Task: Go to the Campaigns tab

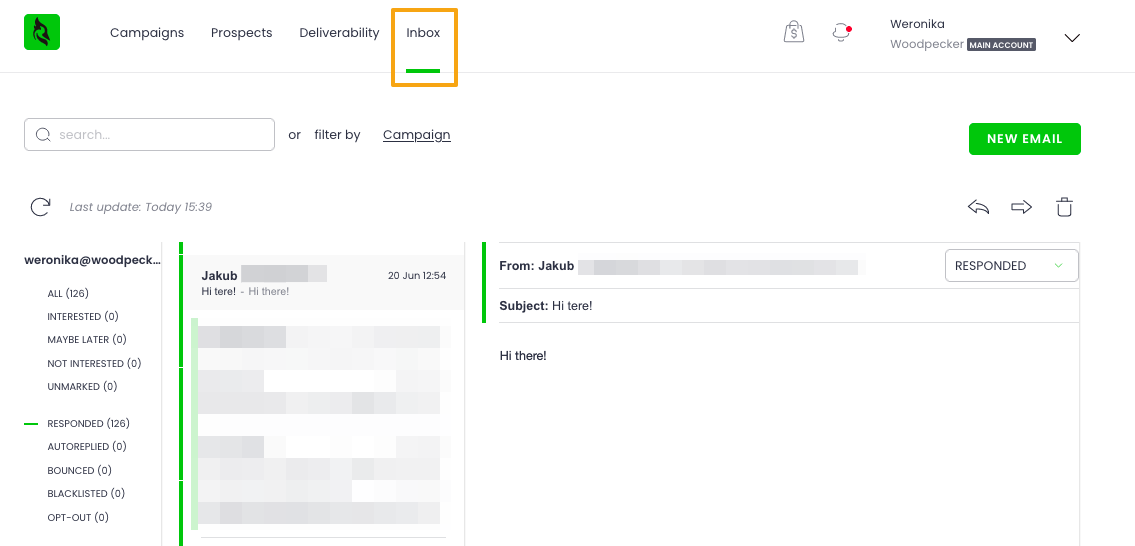Action: coord(147,33)
